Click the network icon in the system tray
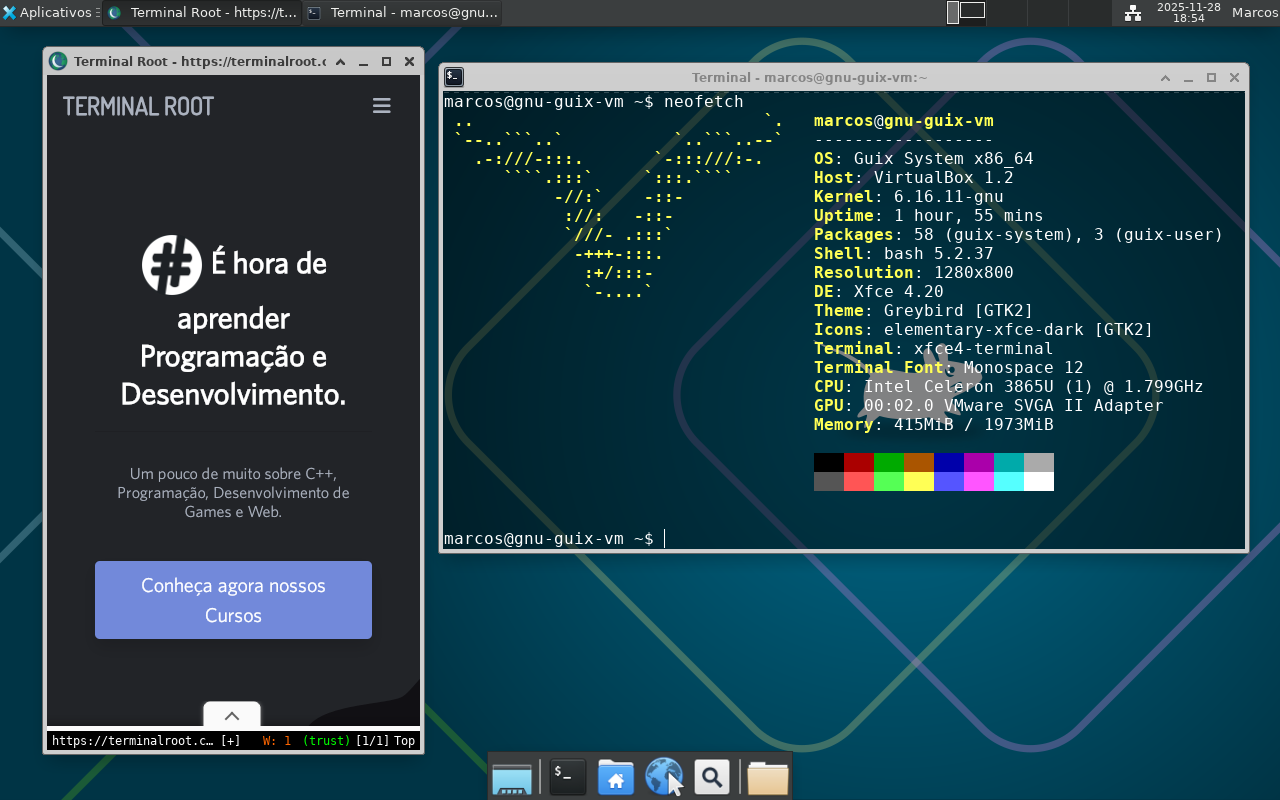The image size is (1280, 800). [1134, 13]
